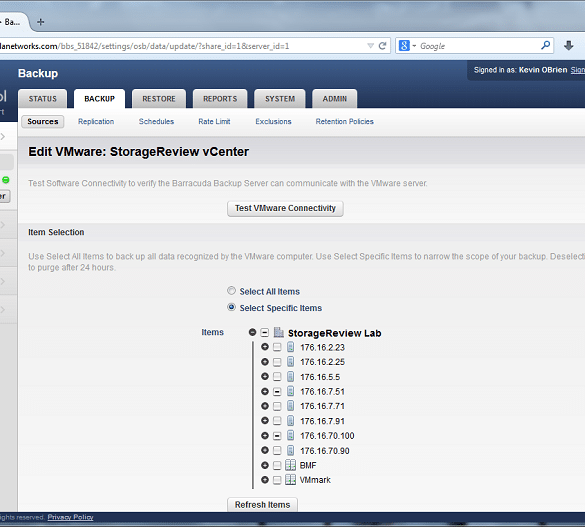Expand the 176.16.7.91 tree node
585x527 pixels.
click(x=265, y=420)
